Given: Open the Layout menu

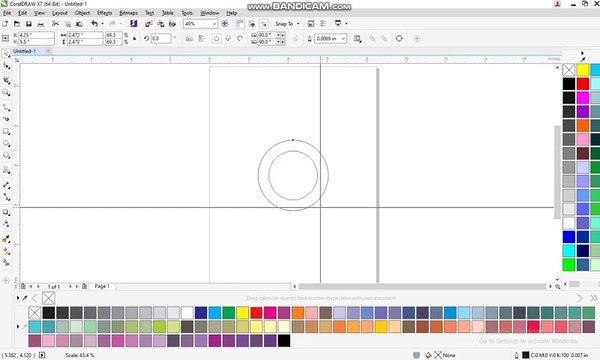Looking at the screenshot, I should tap(60, 13).
